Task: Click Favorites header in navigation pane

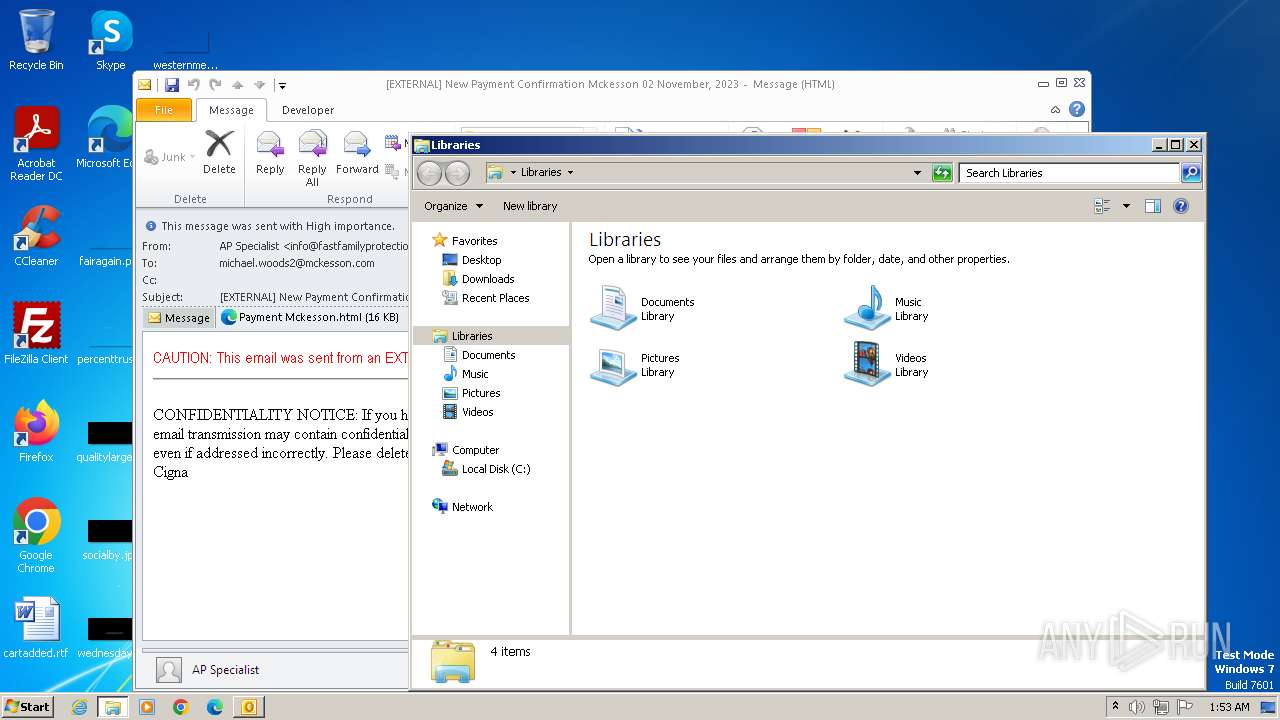Action: pos(465,241)
